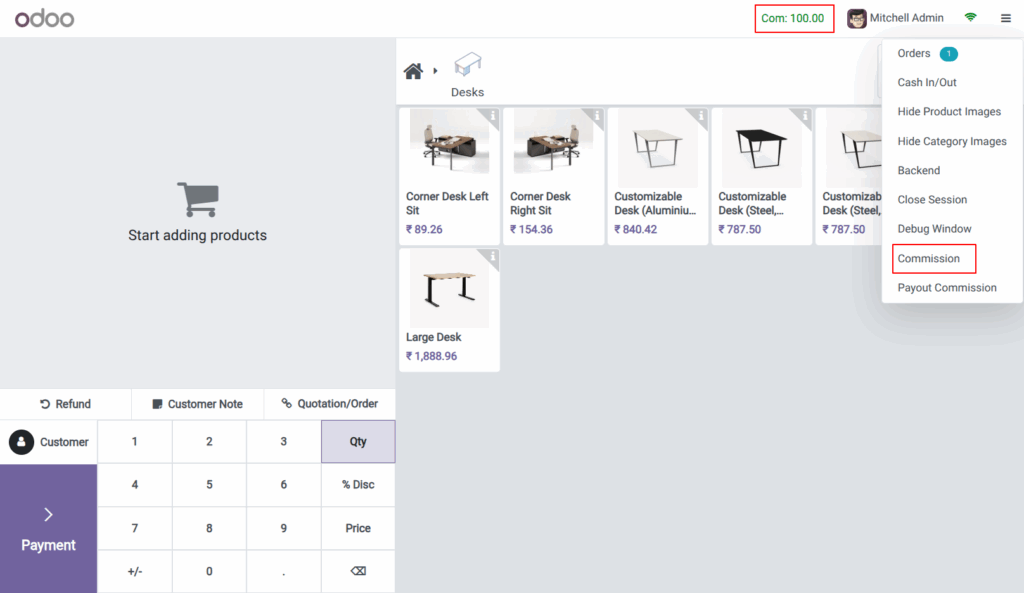Open the hamburger menu
The width and height of the screenshot is (1024, 593).
point(1006,17)
